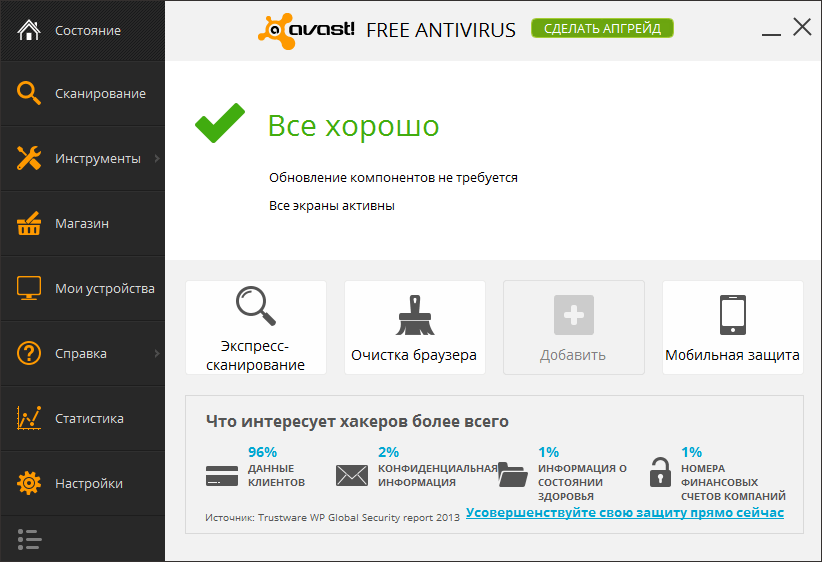Start Экспресс-сканирование via magnifier tile icon
Image resolution: width=822 pixels, height=562 pixels.
click(x=255, y=306)
